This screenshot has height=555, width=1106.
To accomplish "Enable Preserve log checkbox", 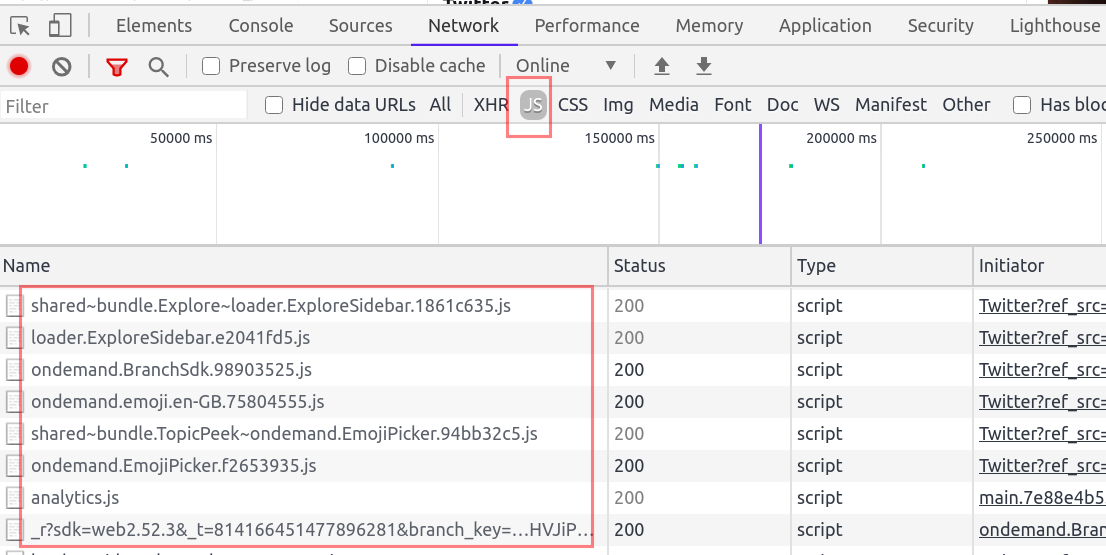I will tap(211, 66).
